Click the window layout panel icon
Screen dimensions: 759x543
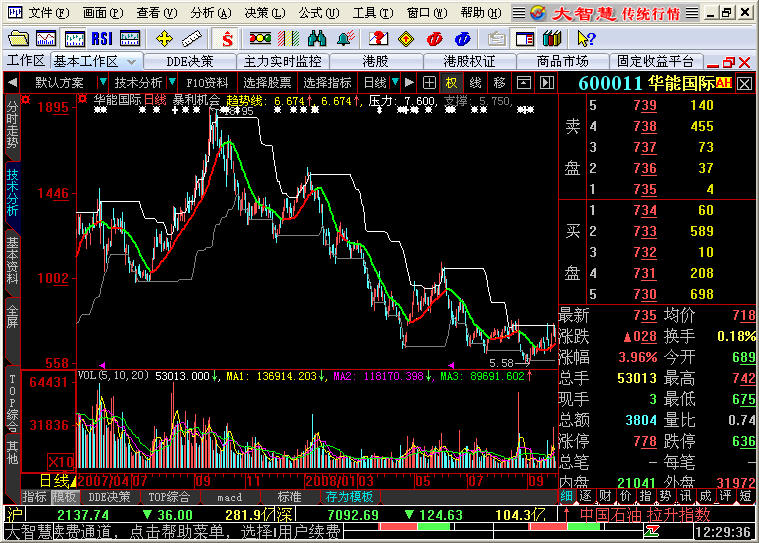point(525,38)
